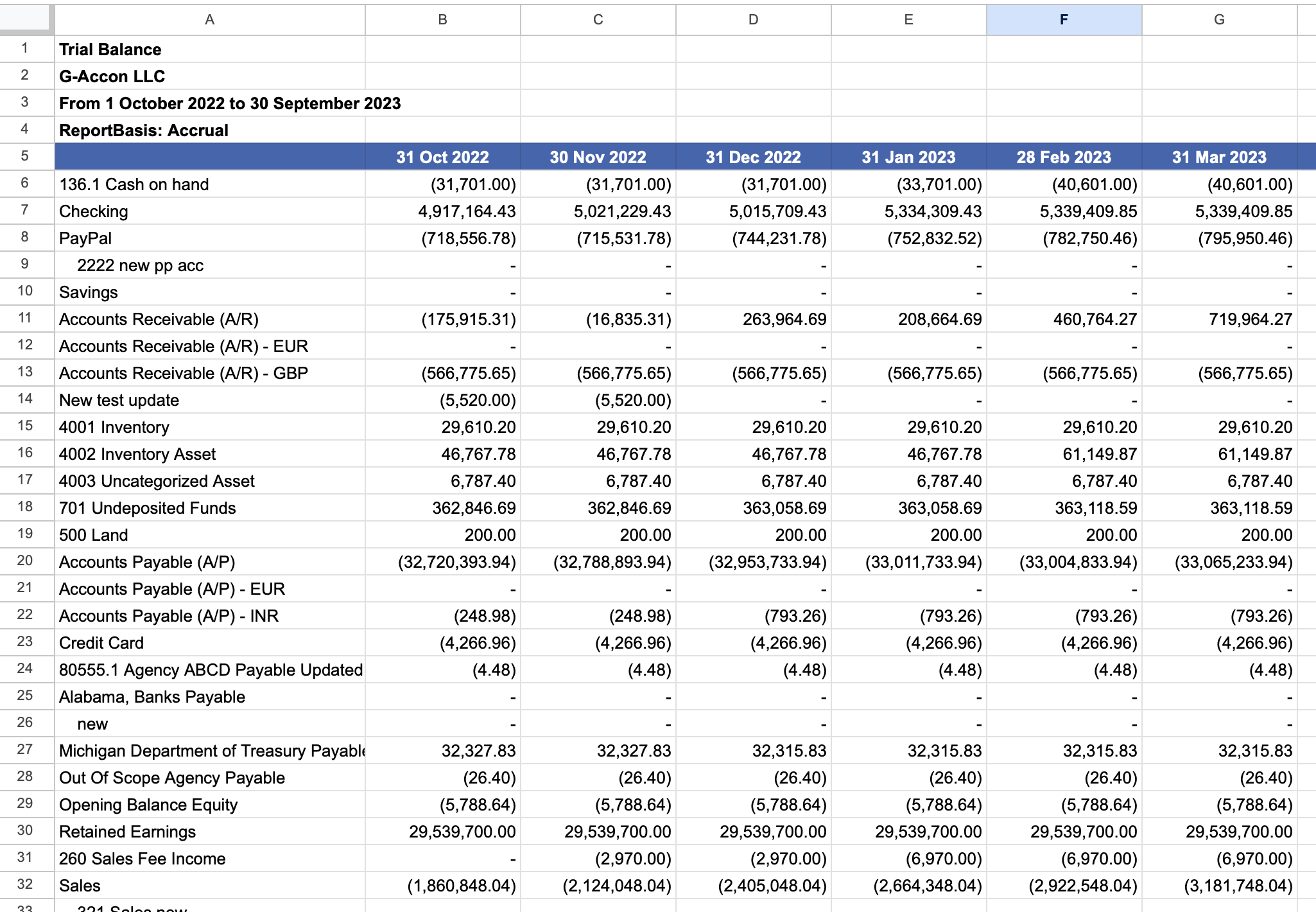Select column G header
The image size is (1316, 912).
pyautogui.click(x=1219, y=19)
